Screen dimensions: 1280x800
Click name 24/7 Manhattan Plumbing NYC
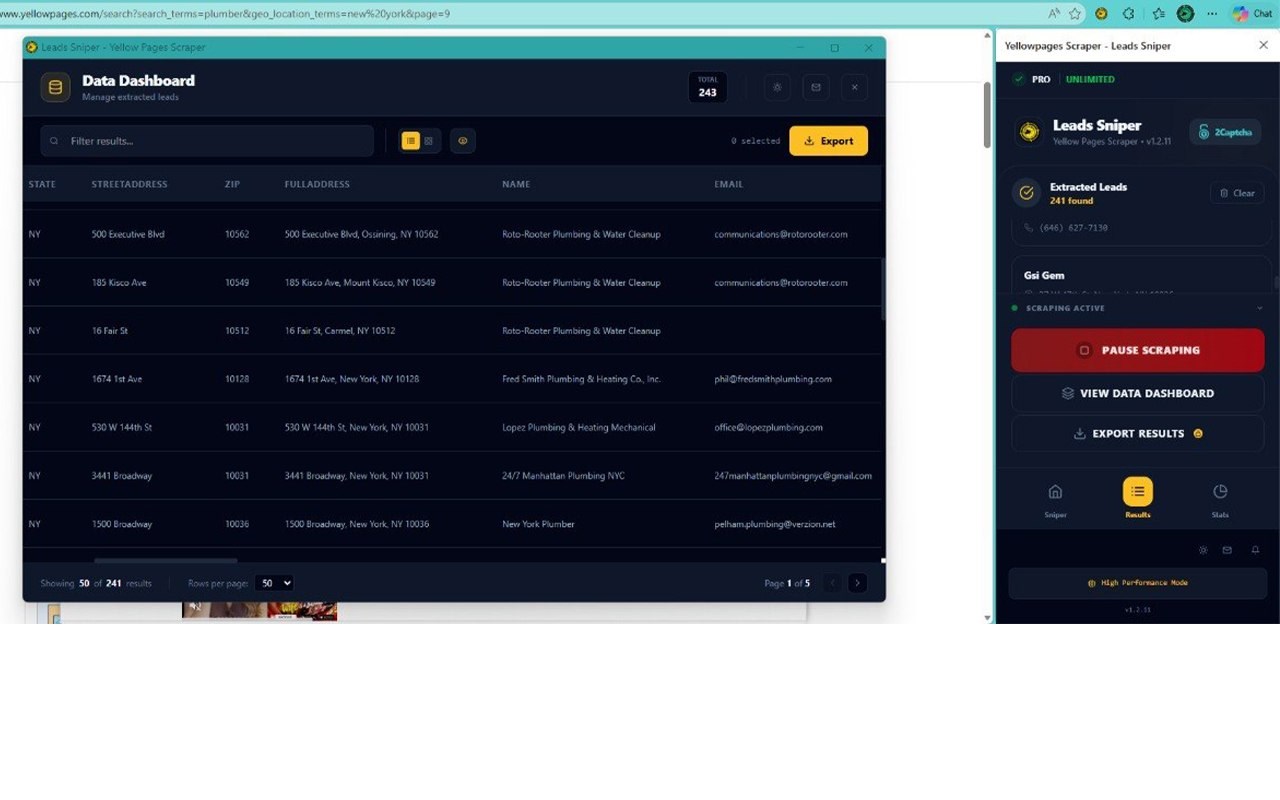point(563,476)
